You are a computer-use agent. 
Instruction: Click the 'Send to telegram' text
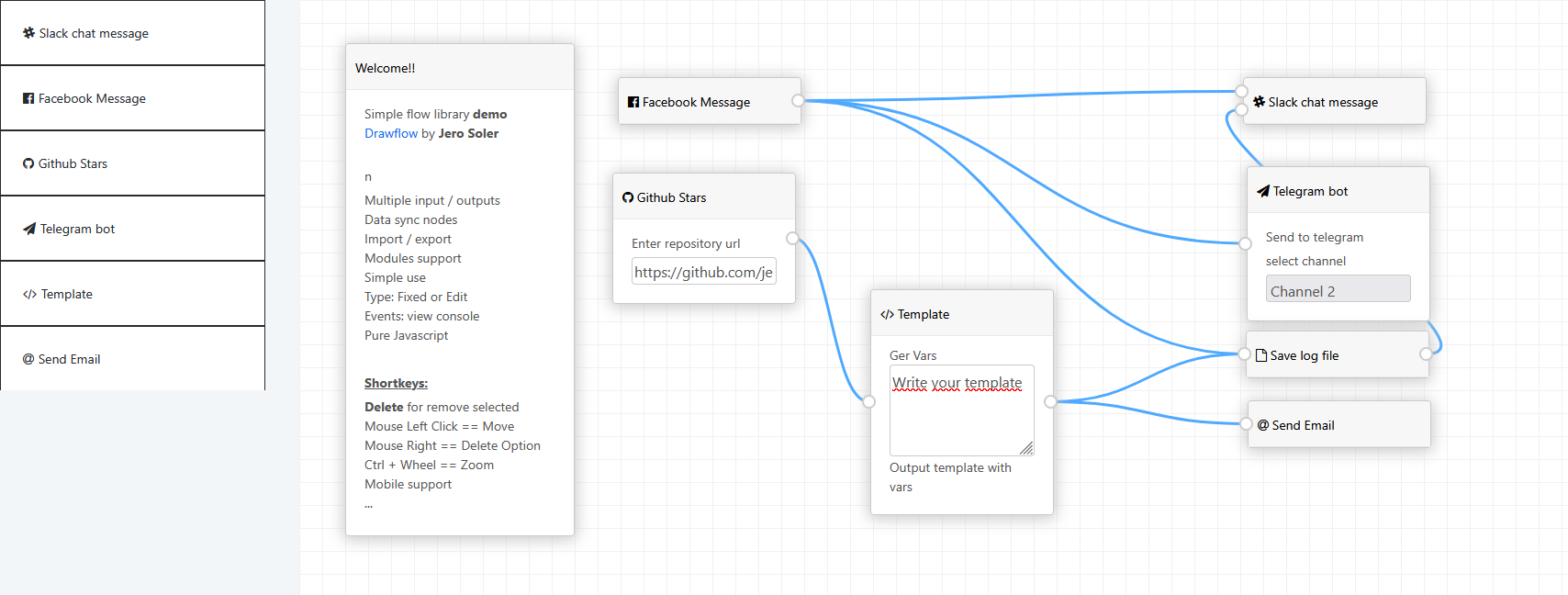click(x=1315, y=237)
